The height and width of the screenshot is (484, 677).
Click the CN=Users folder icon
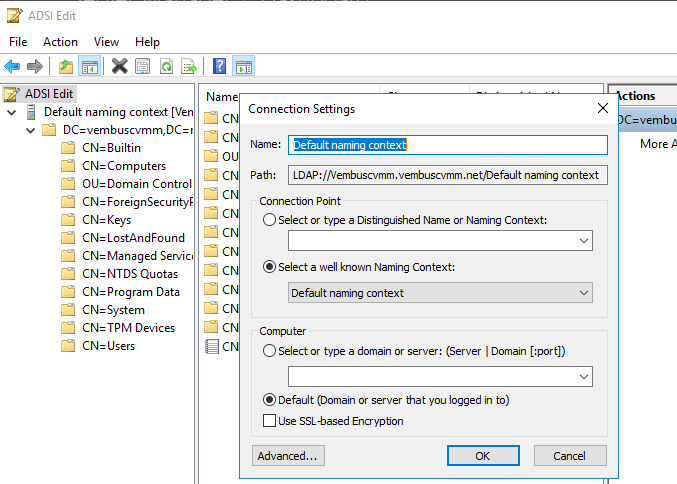68,346
